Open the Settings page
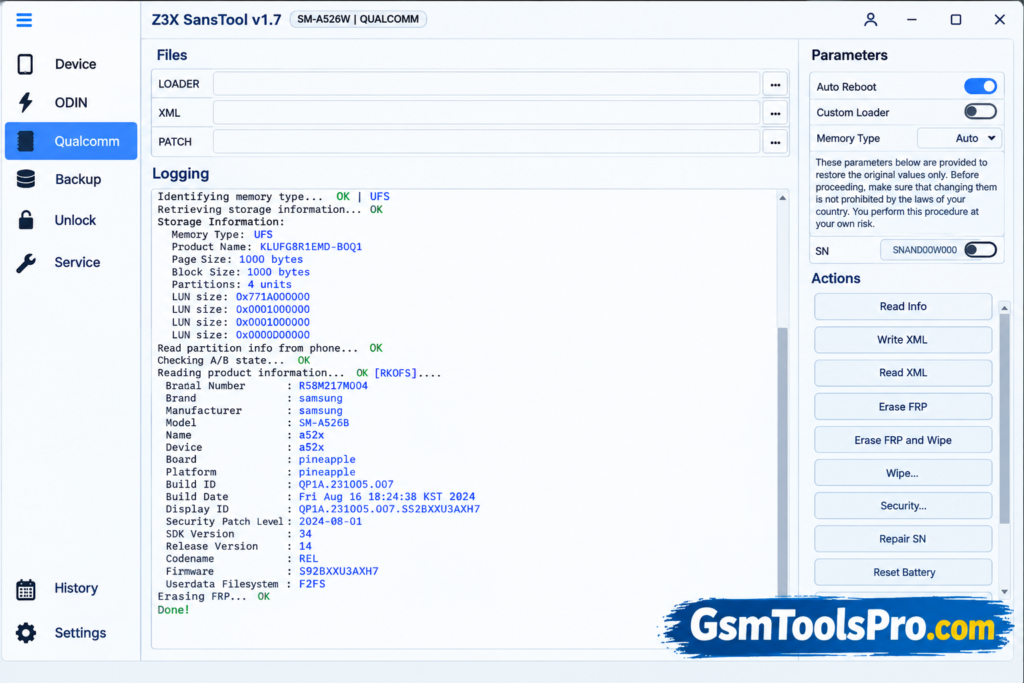This screenshot has height=683, width=1024. (71, 633)
